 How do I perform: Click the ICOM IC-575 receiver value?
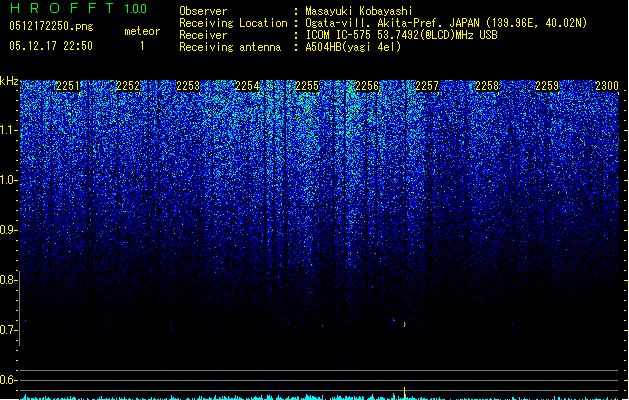[402, 35]
